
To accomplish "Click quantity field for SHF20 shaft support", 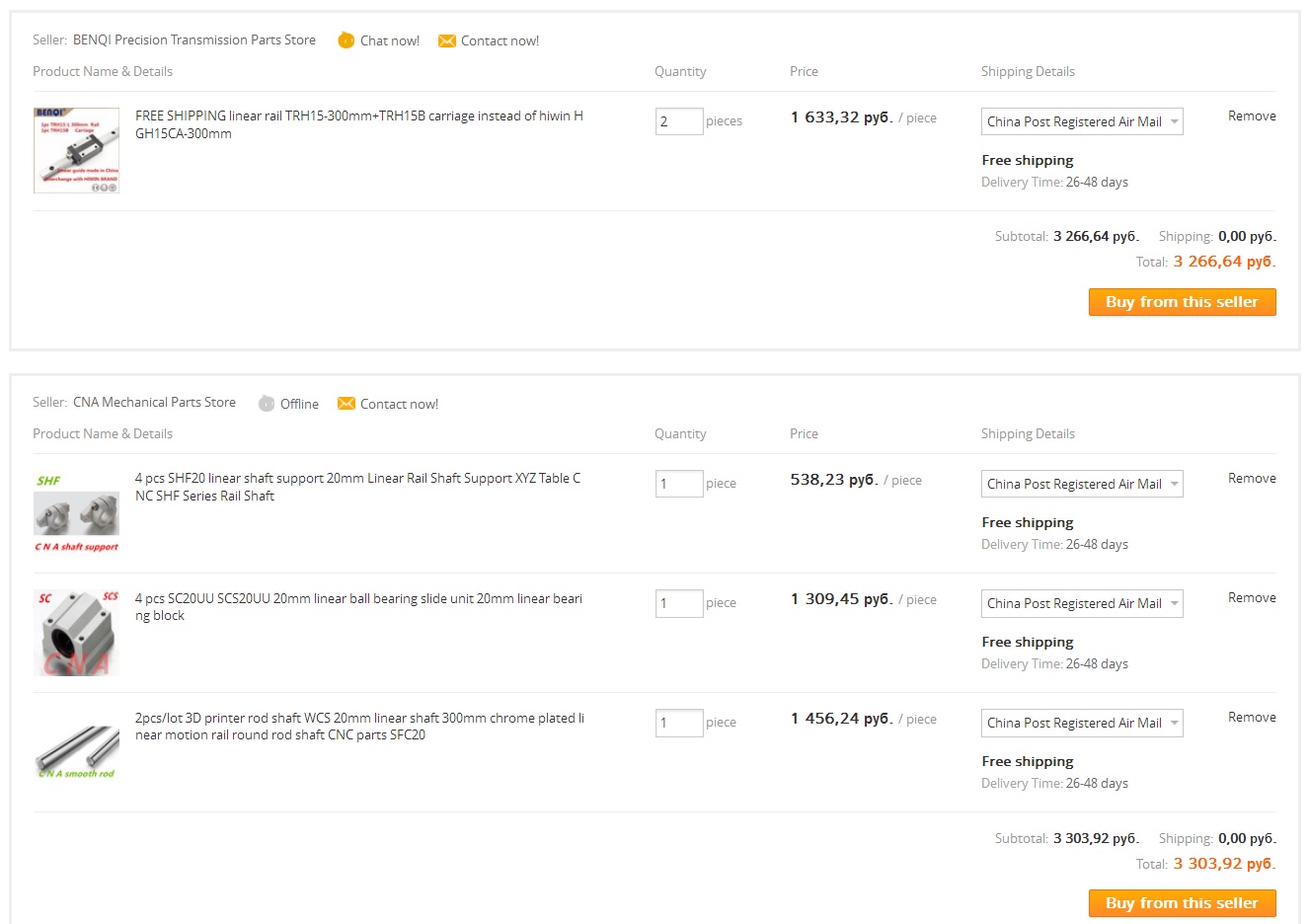I will tap(678, 484).
